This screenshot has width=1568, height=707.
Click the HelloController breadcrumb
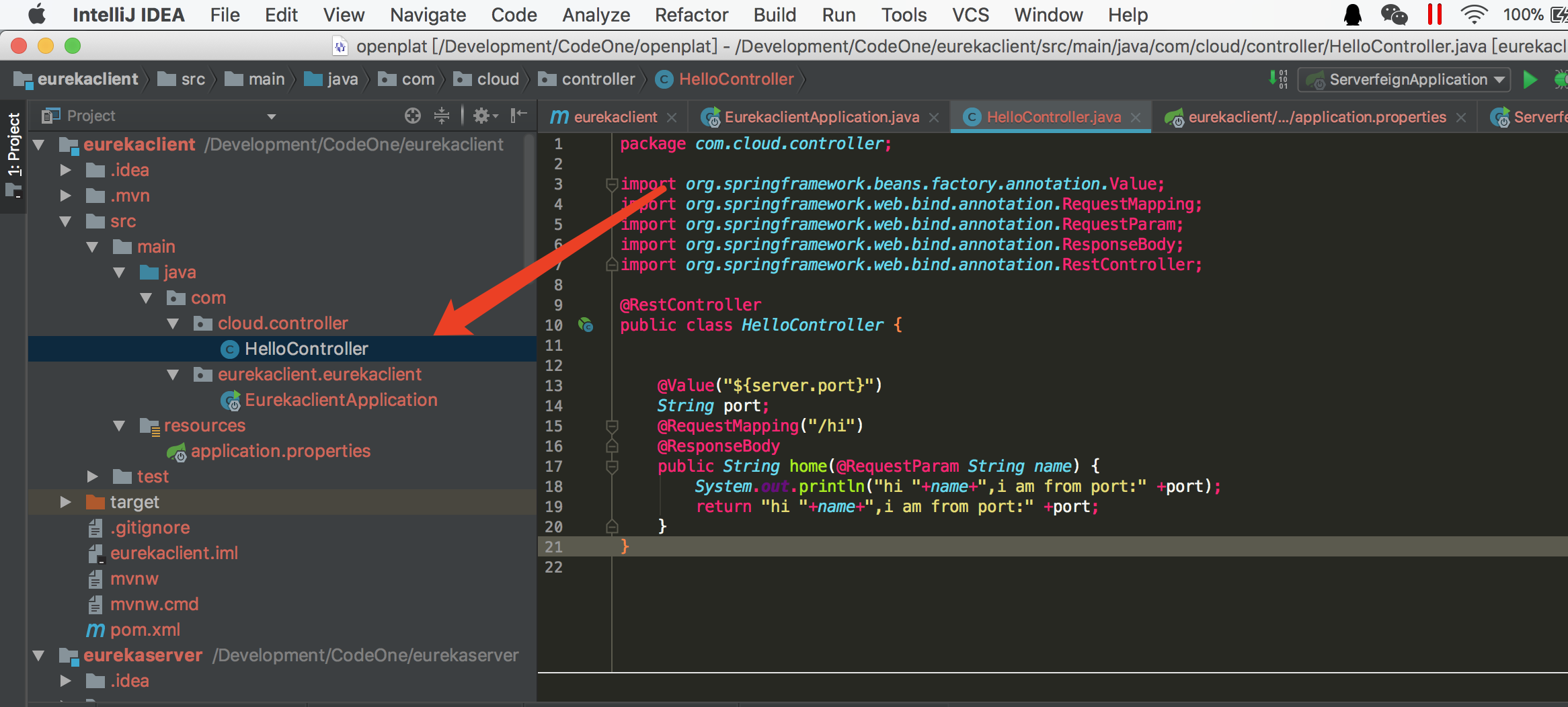[x=725, y=79]
